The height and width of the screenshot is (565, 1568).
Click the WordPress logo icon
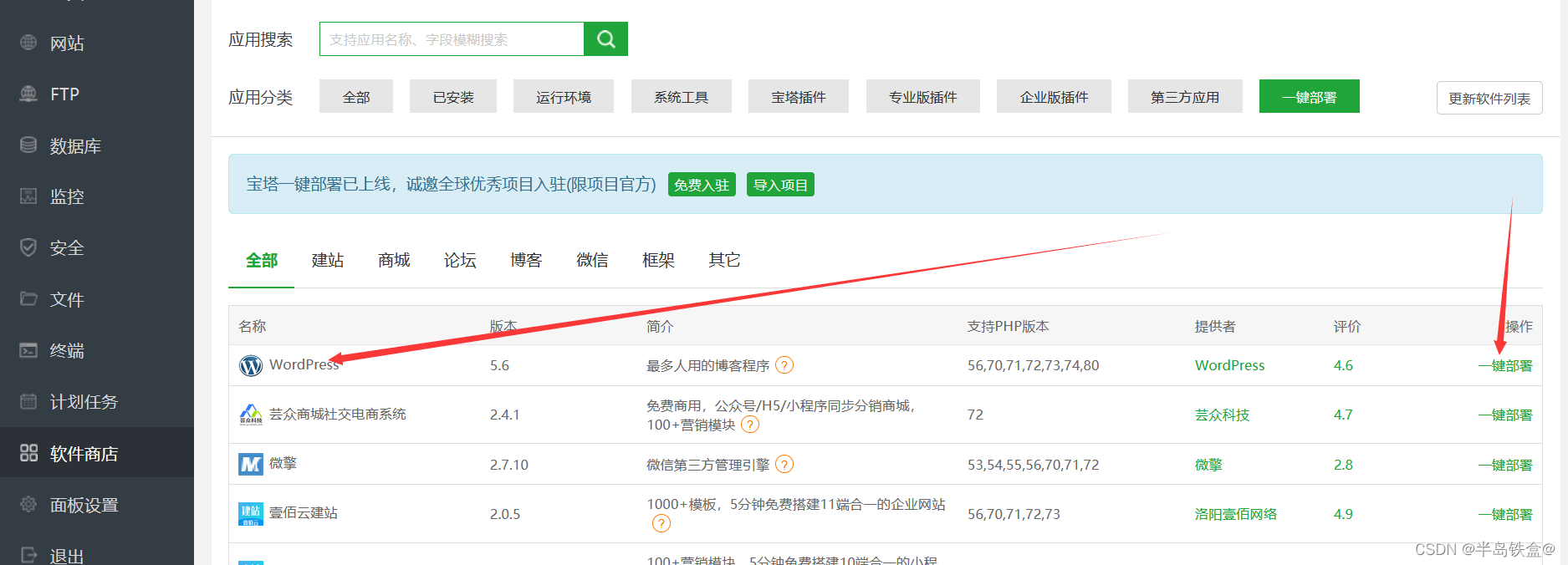(251, 366)
